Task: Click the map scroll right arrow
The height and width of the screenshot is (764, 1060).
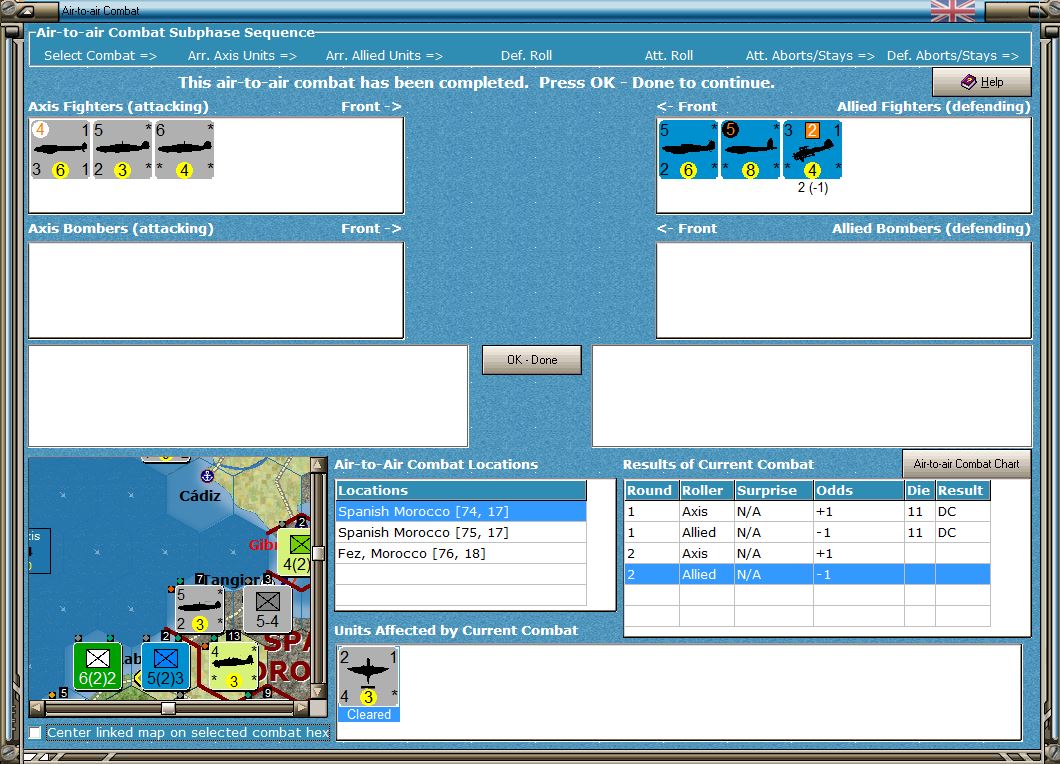Action: click(x=302, y=708)
